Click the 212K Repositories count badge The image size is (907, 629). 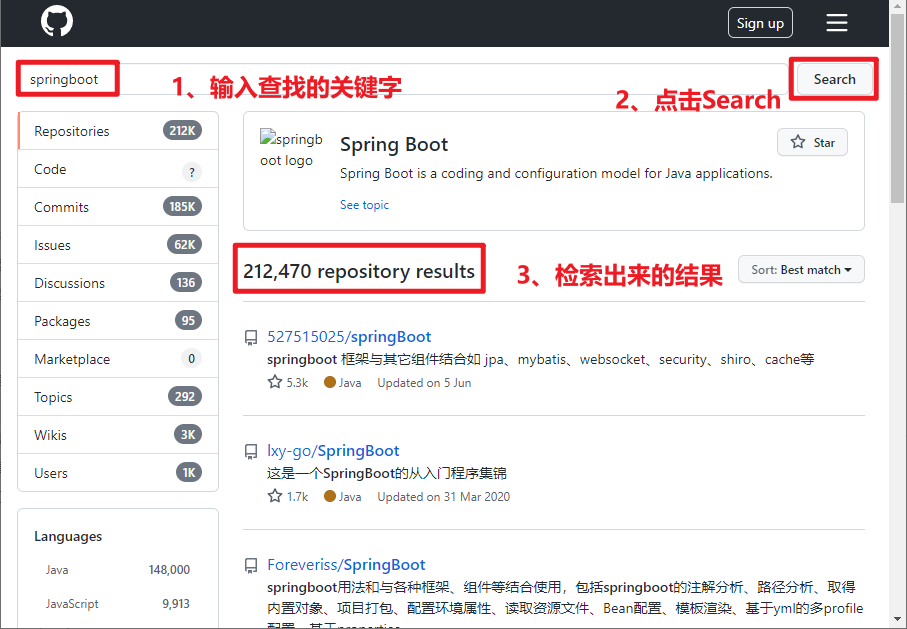(x=182, y=130)
